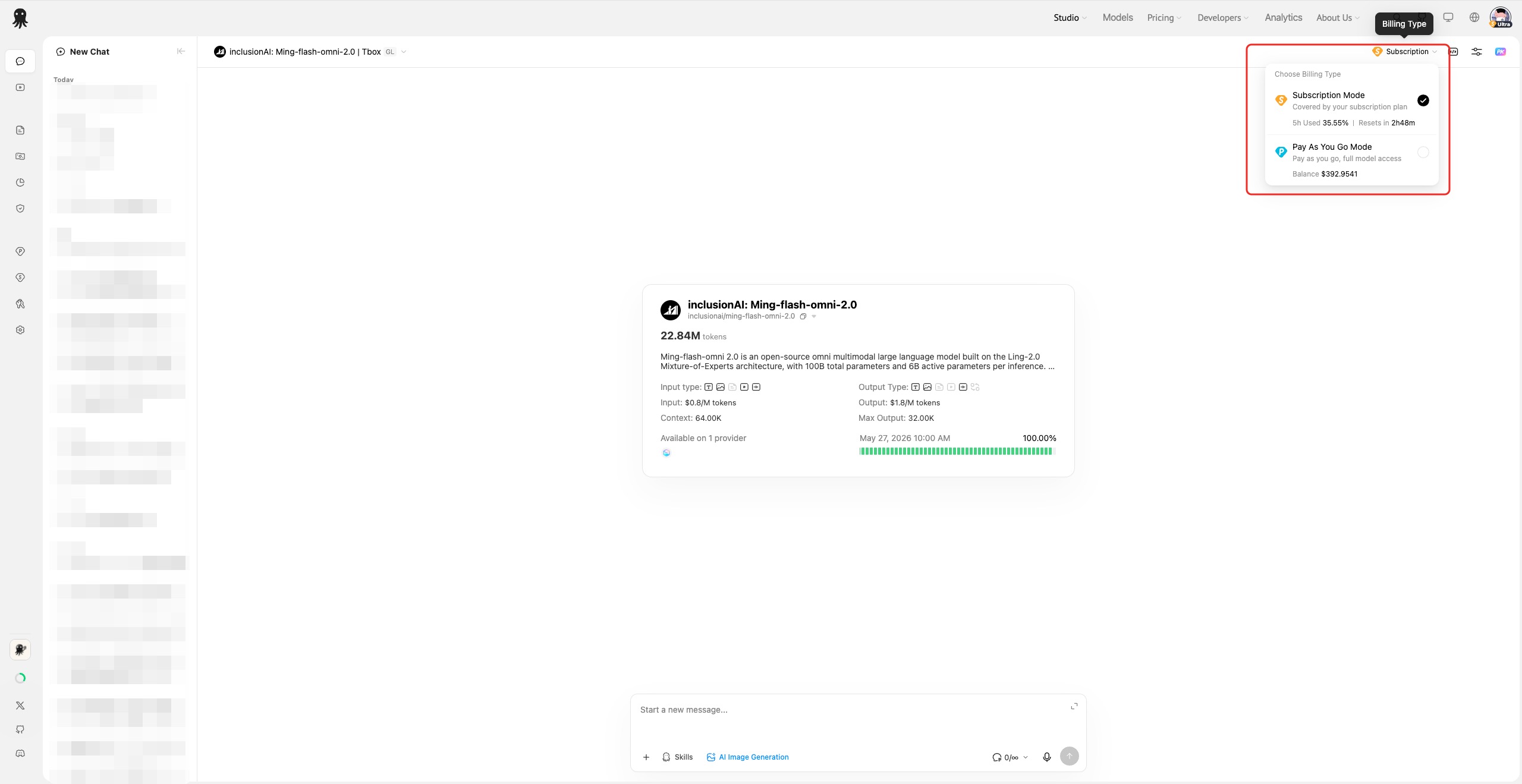Expand the Studio menu in the top navigation
The width and height of the screenshot is (1522, 784).
pos(1070,18)
